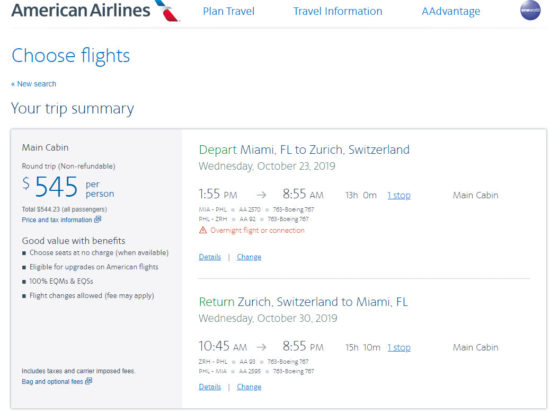Change the departing Miami to Zurich flight
550x412 pixels.
coord(249,257)
